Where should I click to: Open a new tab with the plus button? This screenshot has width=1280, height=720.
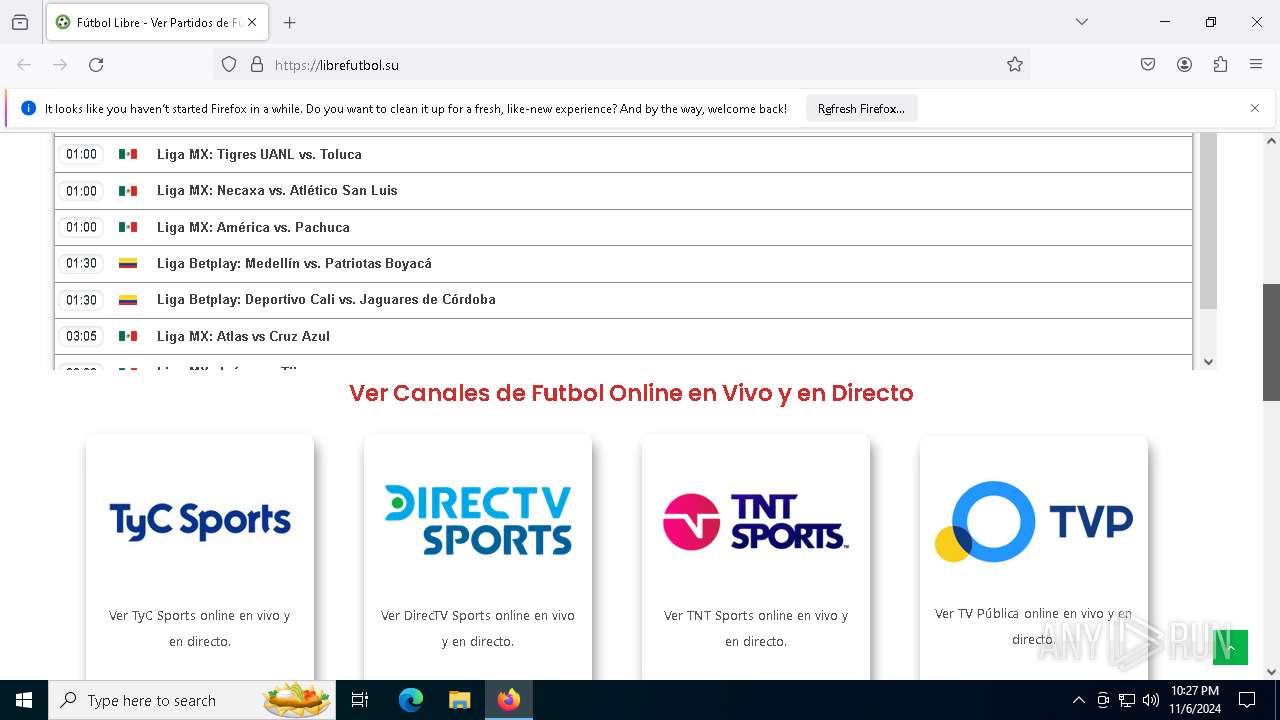pyautogui.click(x=290, y=22)
